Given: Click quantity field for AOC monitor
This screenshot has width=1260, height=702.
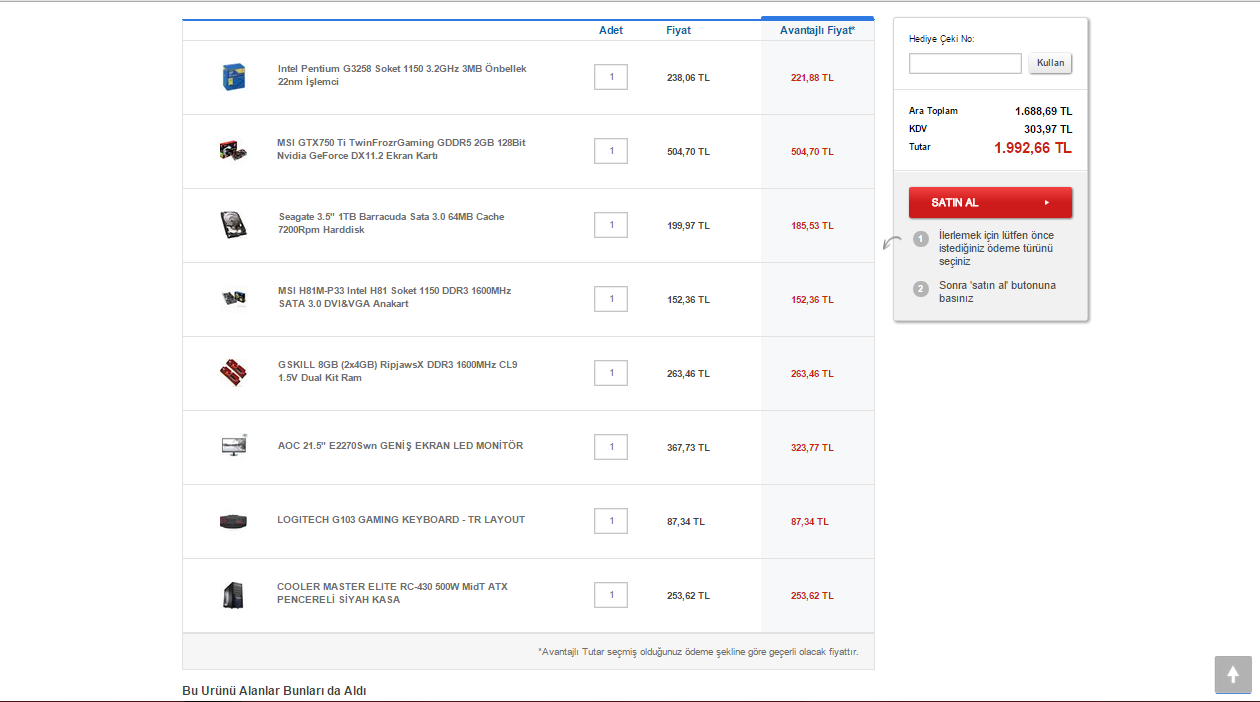Looking at the screenshot, I should point(611,447).
